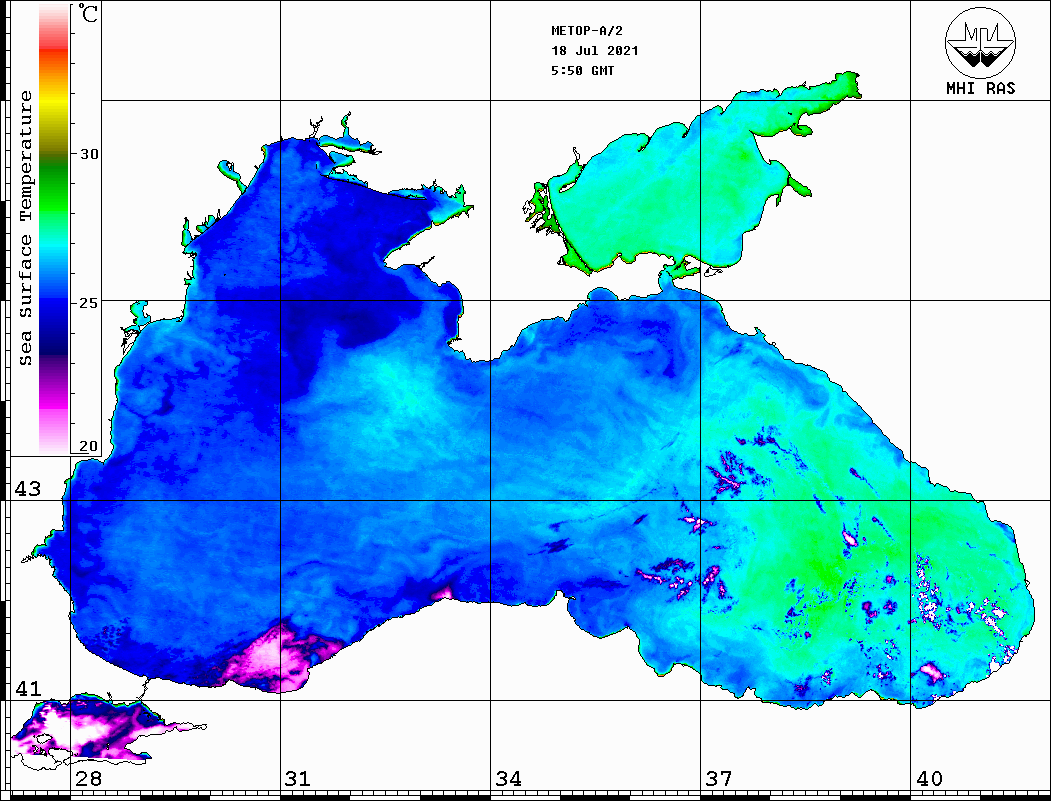Click the "5:50 GMT" time stamp
Image resolution: width=1051 pixels, height=801 pixels.
point(582,71)
